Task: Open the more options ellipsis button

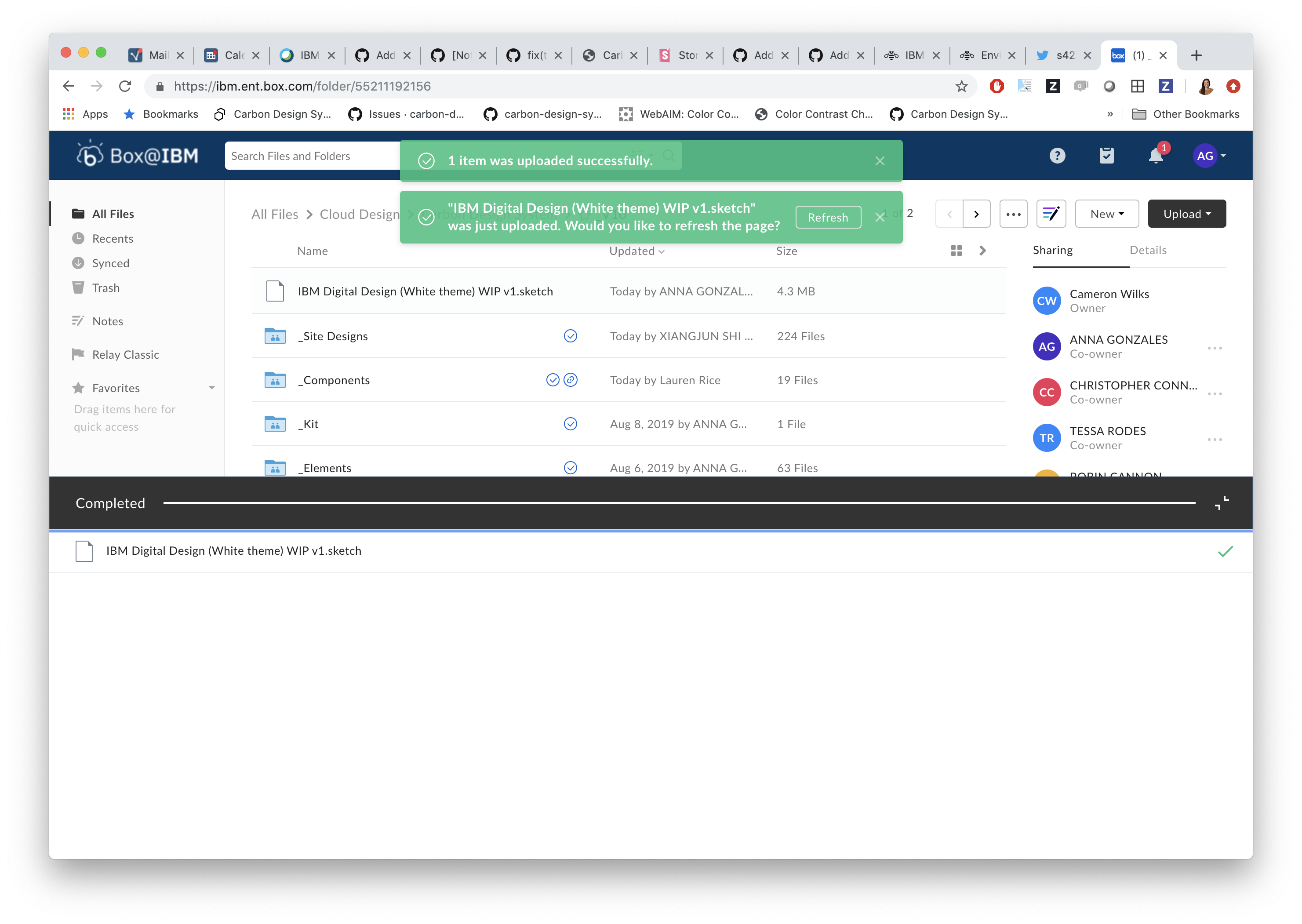Action: click(1013, 214)
